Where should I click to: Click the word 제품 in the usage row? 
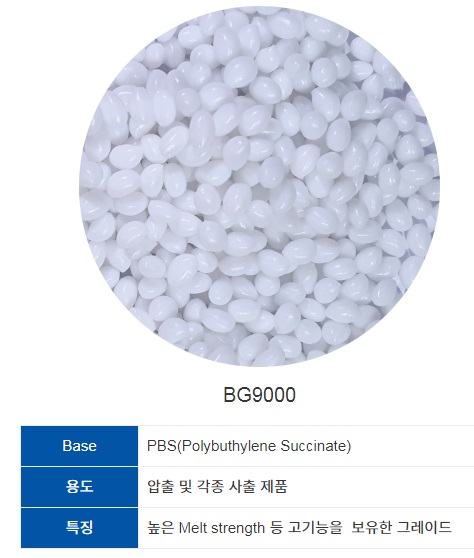[274, 486]
